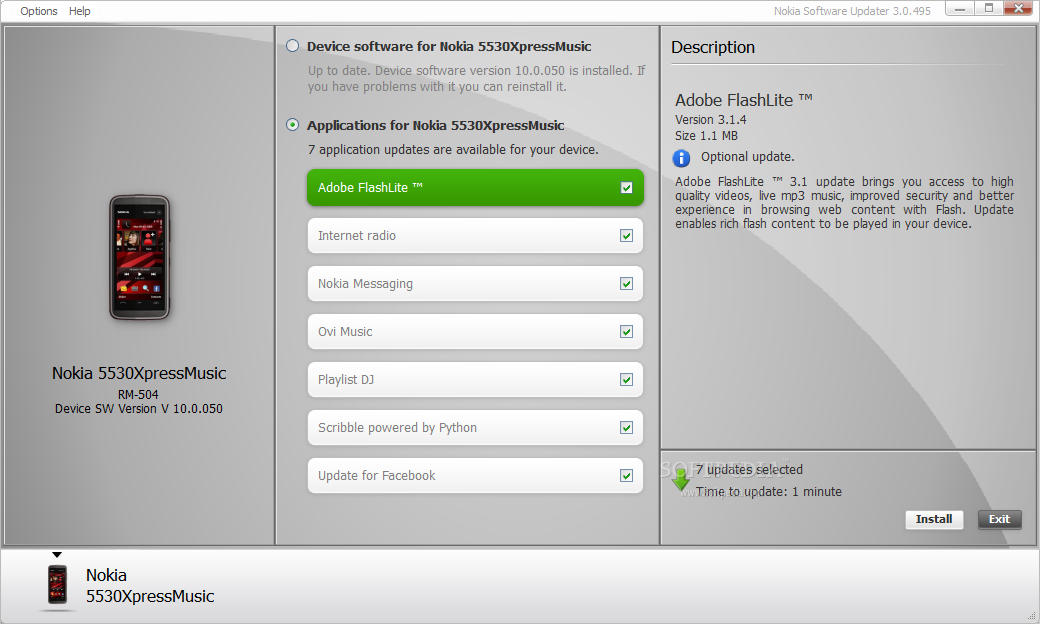
Task: Click the blue info icon beside Optional update
Action: coord(681,158)
